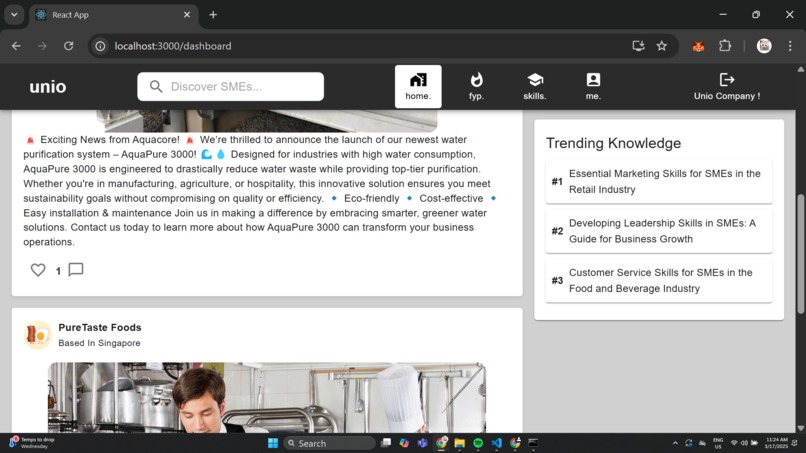Click the unio logo text

[x=48, y=86]
